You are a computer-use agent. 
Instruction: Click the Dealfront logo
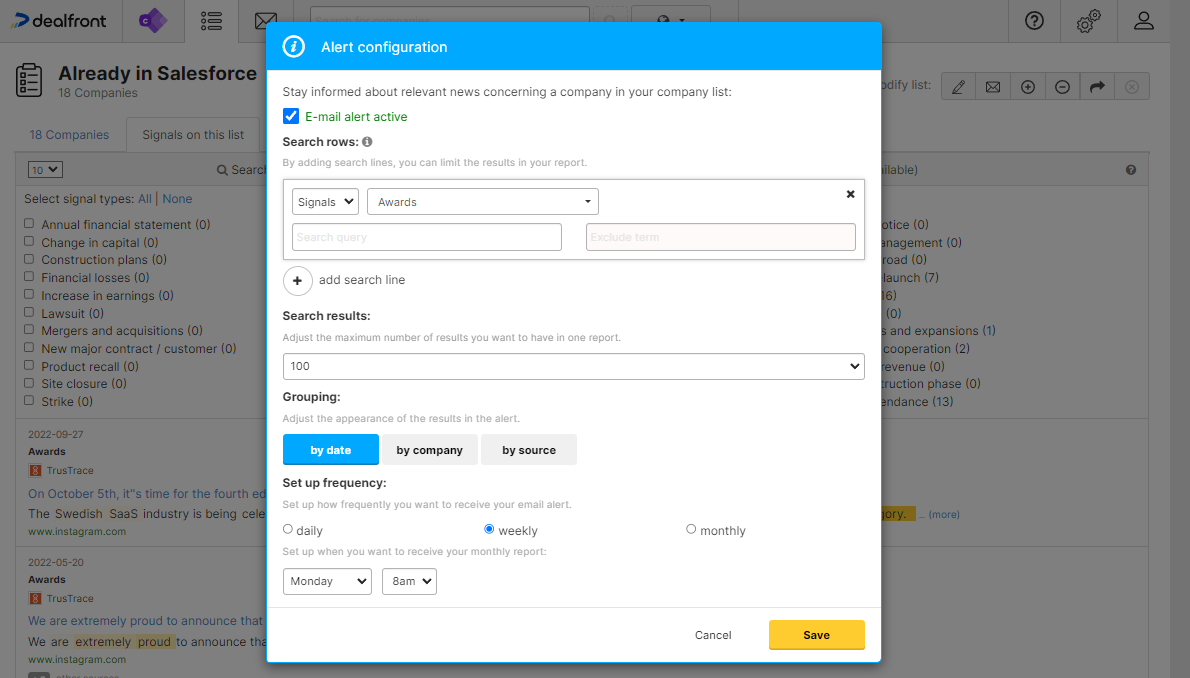(x=58, y=21)
